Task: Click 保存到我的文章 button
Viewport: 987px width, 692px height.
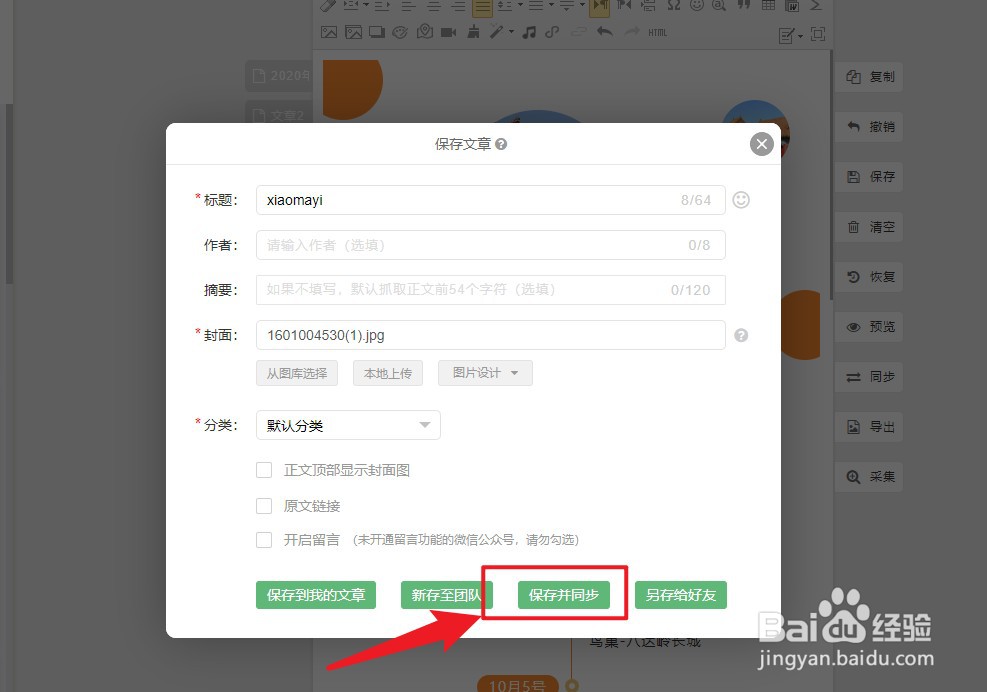Action: (316, 595)
